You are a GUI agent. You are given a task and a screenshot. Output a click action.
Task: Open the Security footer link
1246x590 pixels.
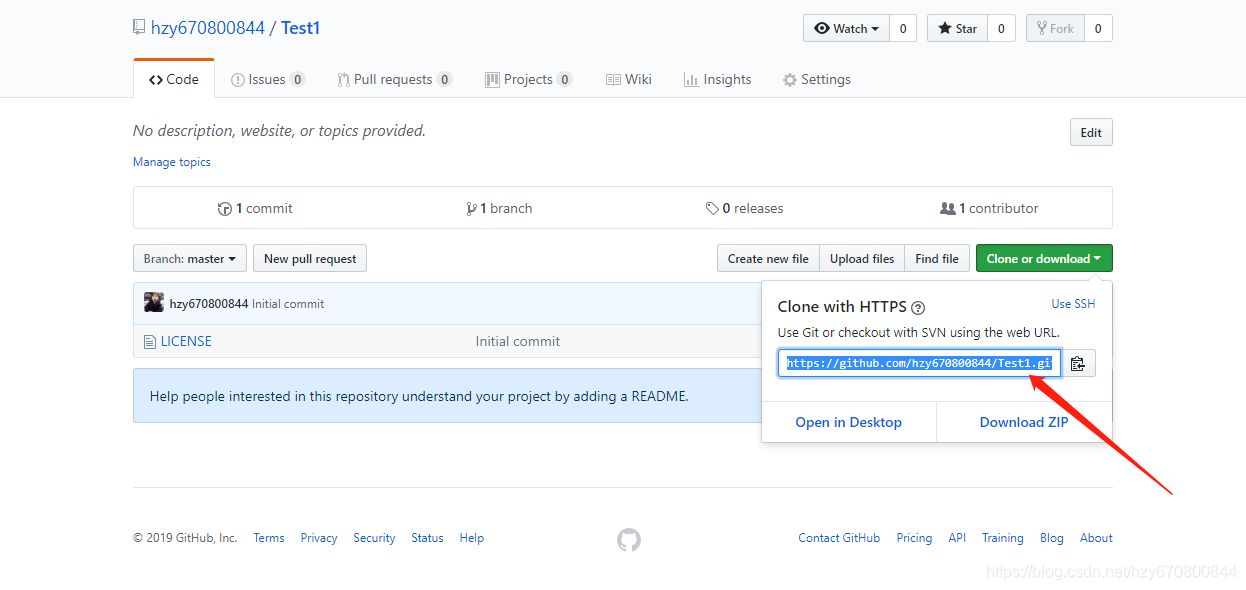374,538
